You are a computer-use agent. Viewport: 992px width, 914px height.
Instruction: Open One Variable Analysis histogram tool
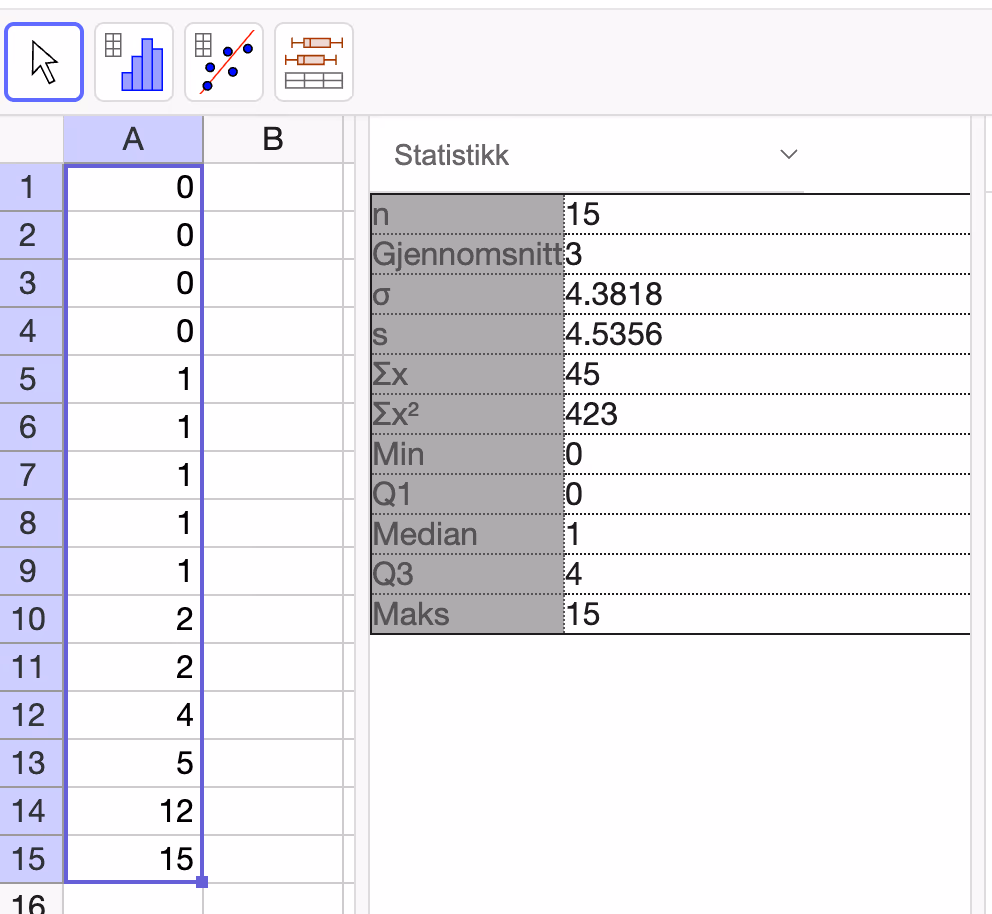[x=134, y=62]
